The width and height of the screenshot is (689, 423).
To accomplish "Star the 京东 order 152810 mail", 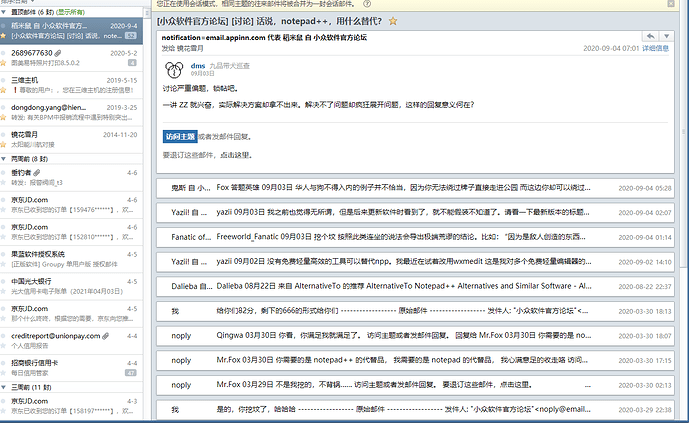I will point(3,237).
